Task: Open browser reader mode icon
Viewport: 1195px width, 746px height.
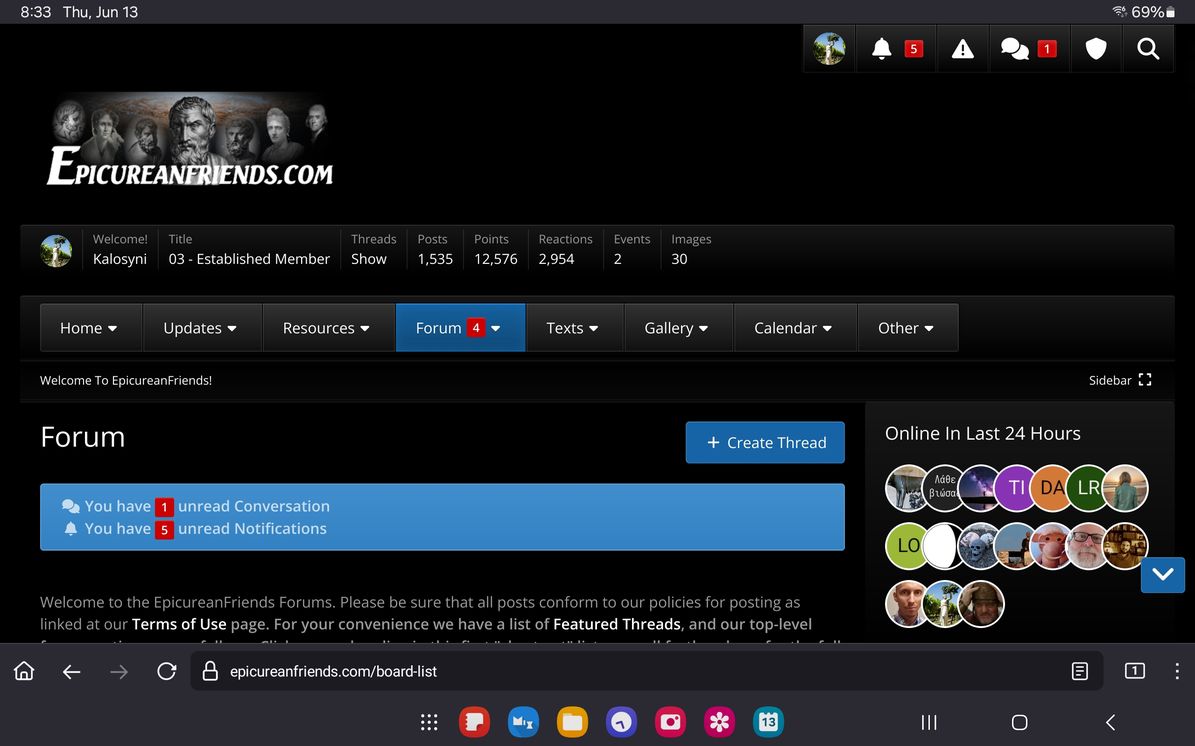Action: click(1080, 672)
